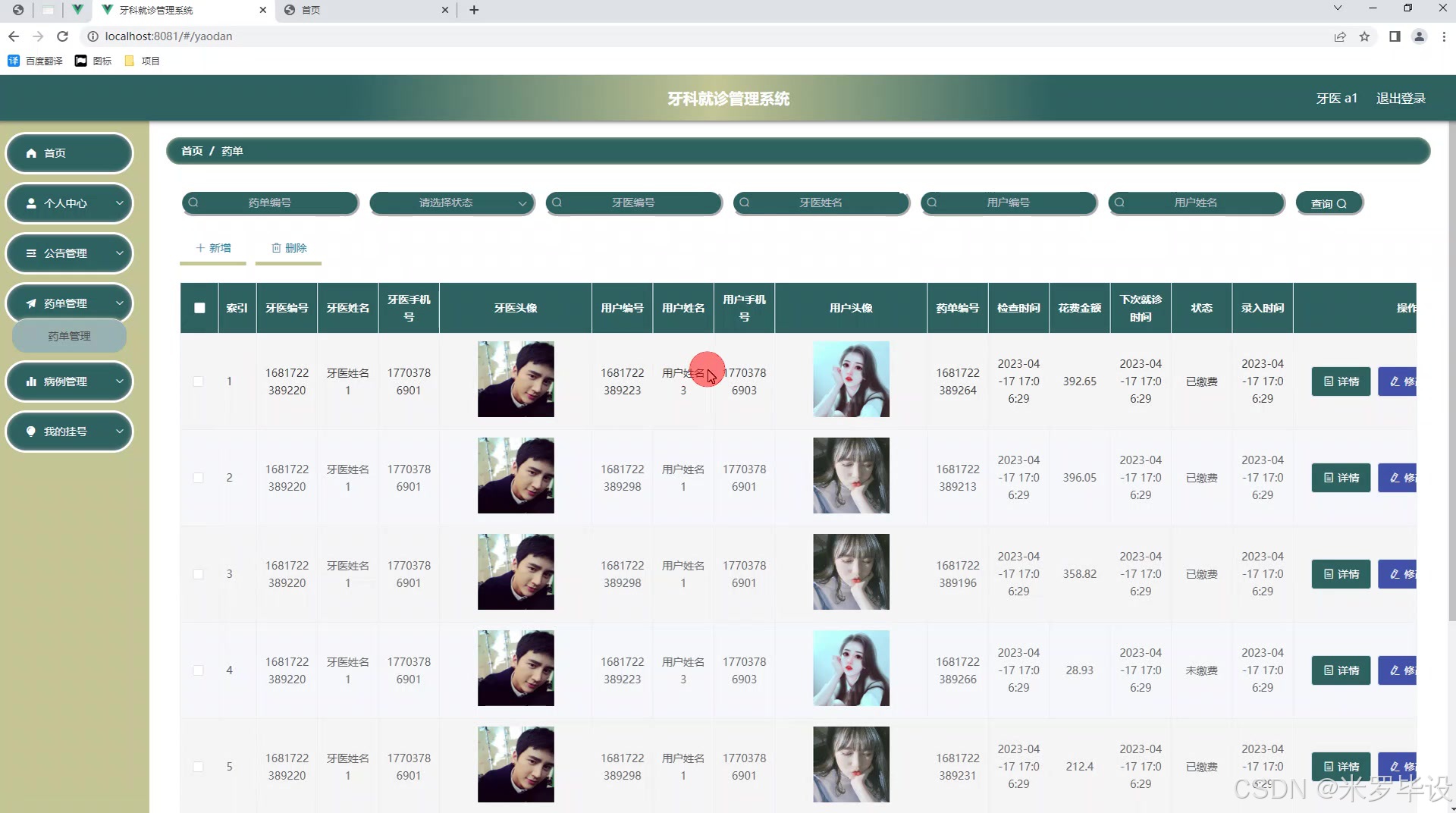Click the search icon inside 牙医编号 field
Image resolution: width=1456 pixels, height=813 pixels.
(x=557, y=202)
